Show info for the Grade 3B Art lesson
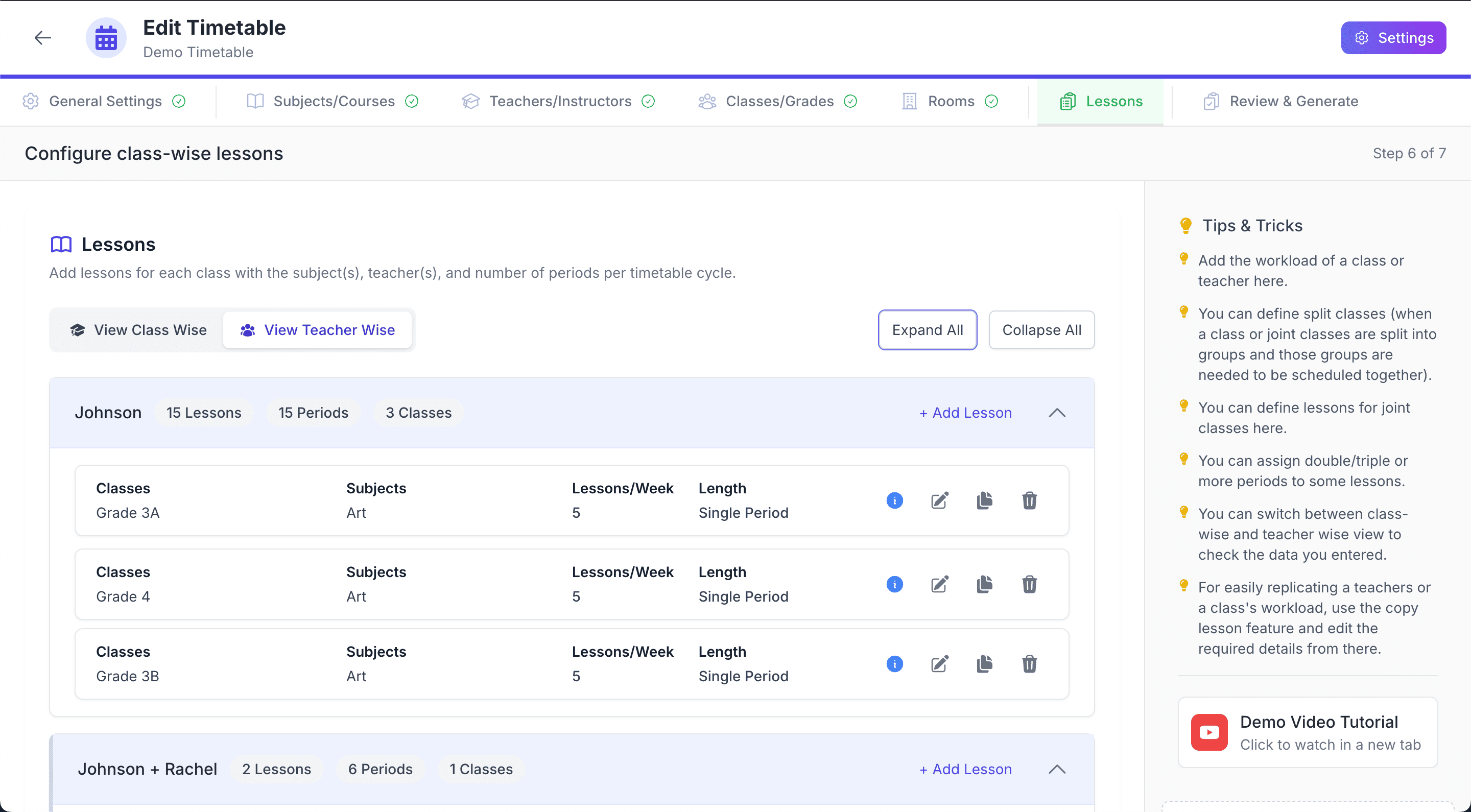Viewport: 1471px width, 812px height. [895, 664]
